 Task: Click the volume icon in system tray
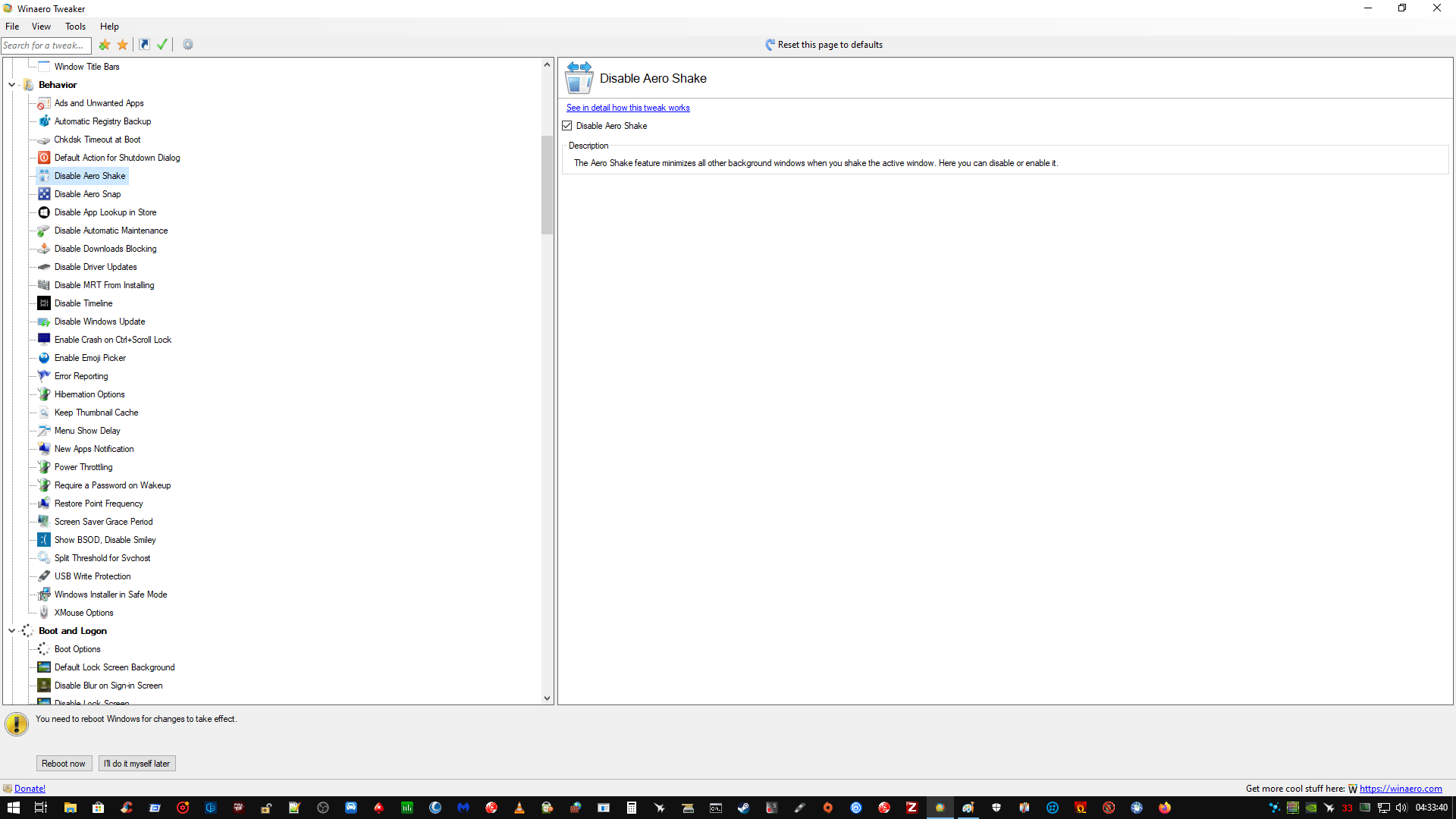tap(1401, 808)
